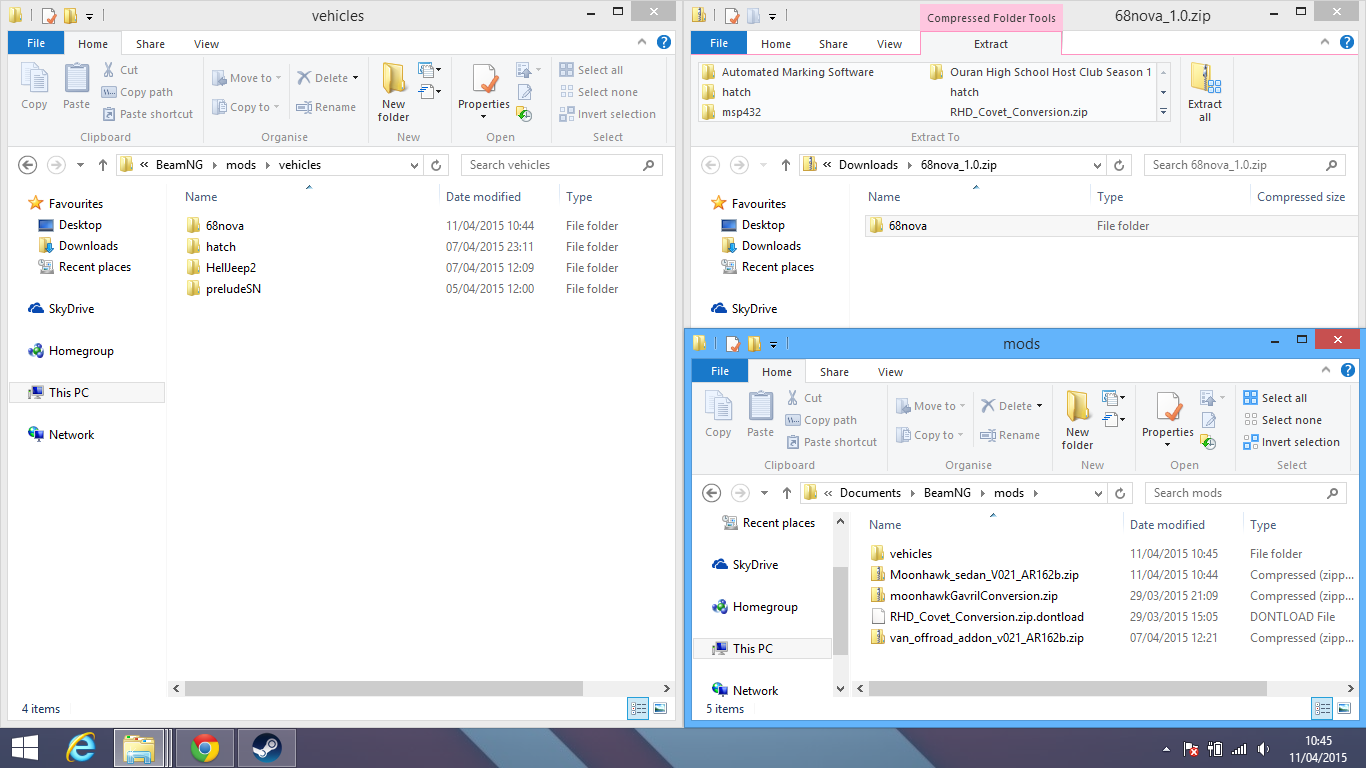Open the File menu in vehicles window

click(x=36, y=43)
